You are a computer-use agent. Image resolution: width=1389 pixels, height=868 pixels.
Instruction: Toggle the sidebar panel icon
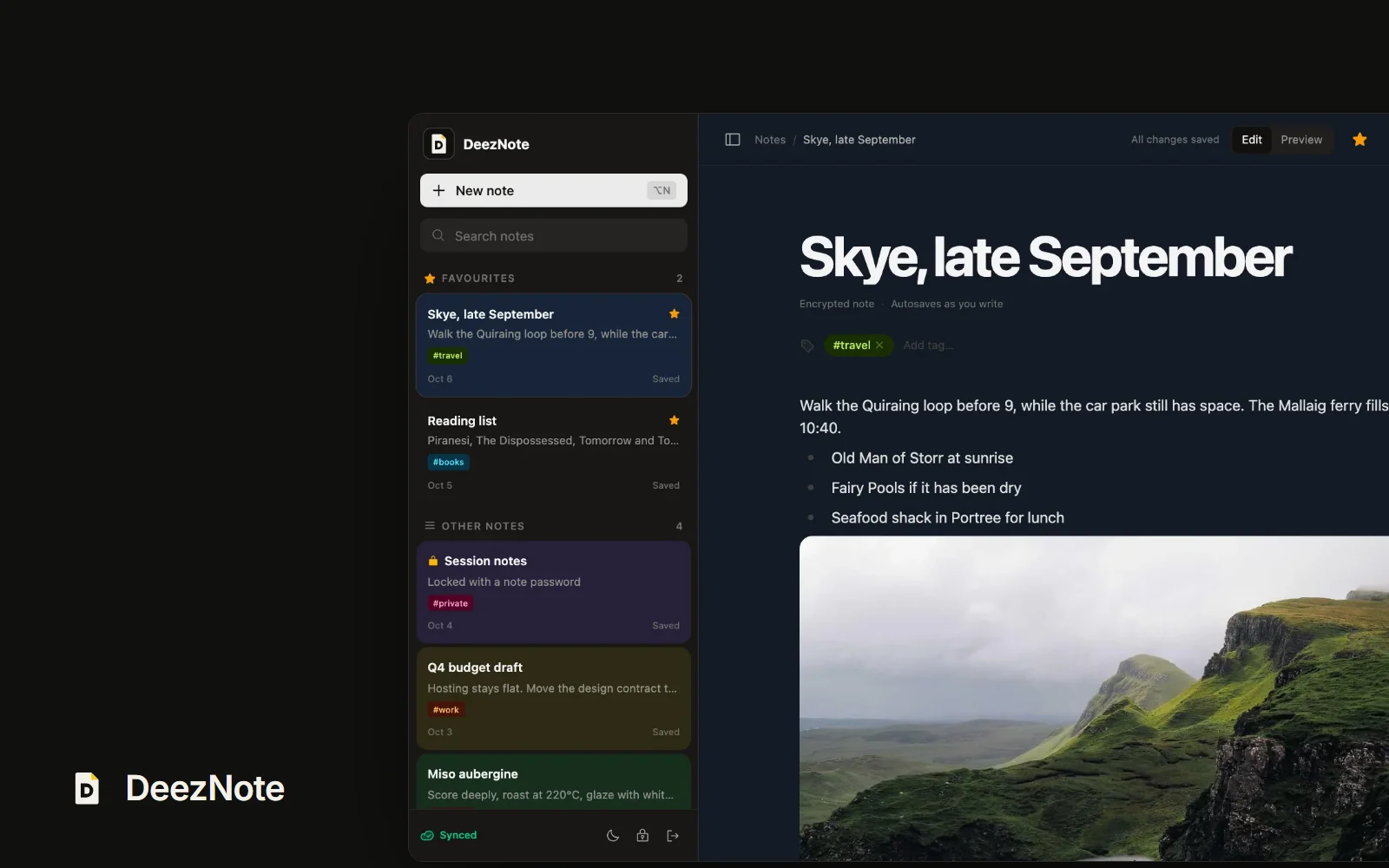coord(733,140)
